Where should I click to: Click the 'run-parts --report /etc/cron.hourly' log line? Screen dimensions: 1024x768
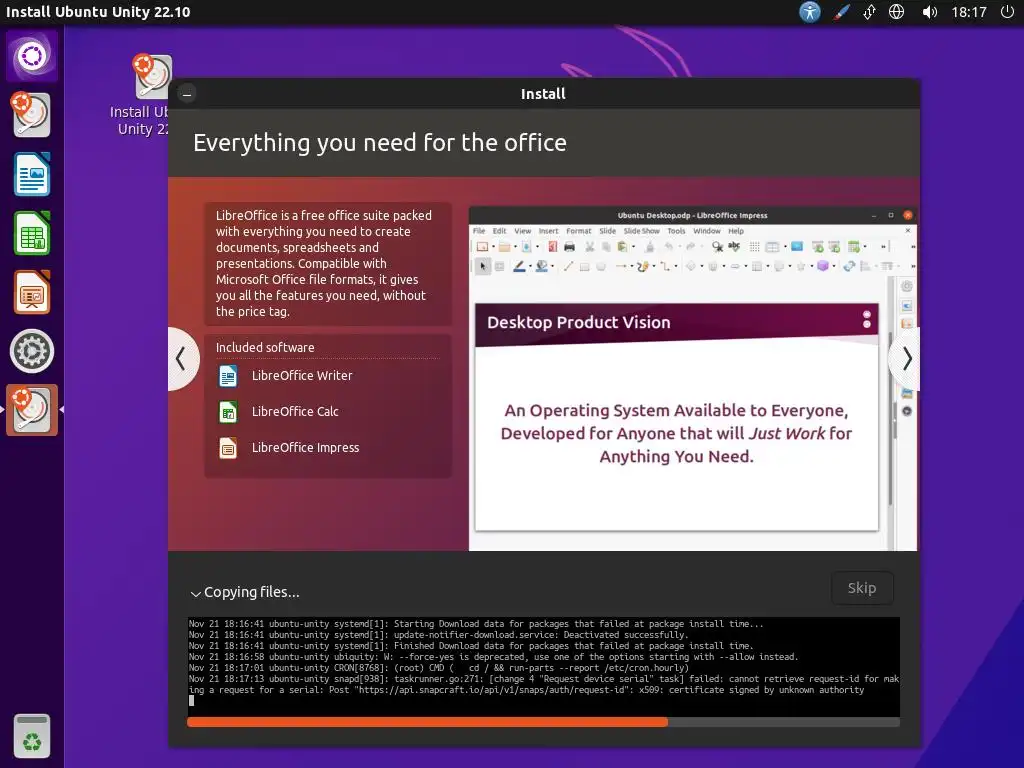click(x=438, y=668)
